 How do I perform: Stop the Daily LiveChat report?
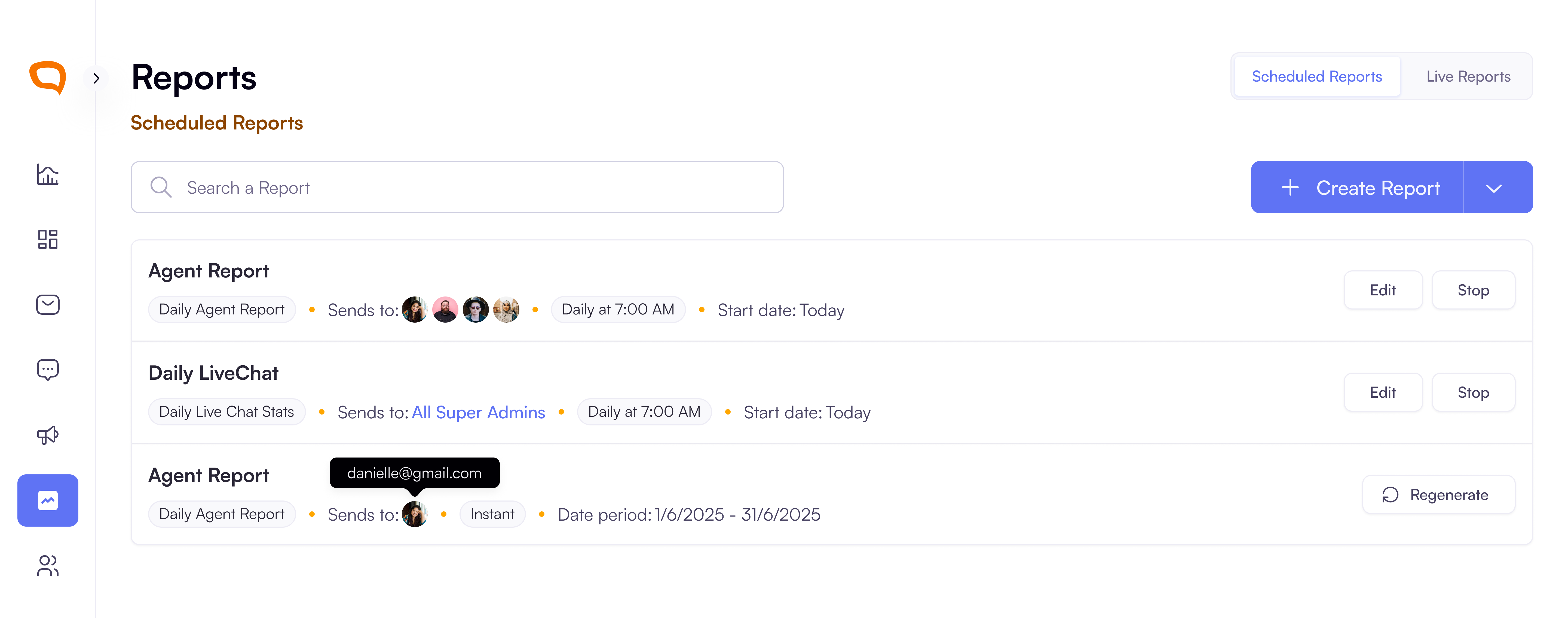coord(1473,392)
